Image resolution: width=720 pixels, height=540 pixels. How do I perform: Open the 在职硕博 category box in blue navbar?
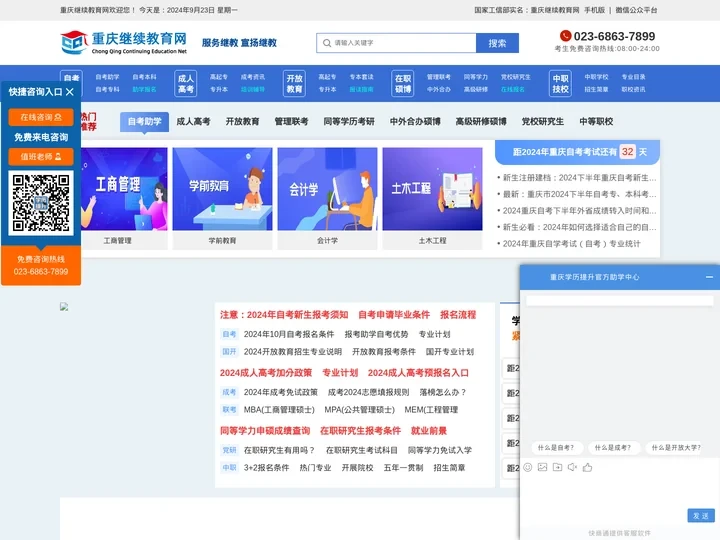click(403, 84)
